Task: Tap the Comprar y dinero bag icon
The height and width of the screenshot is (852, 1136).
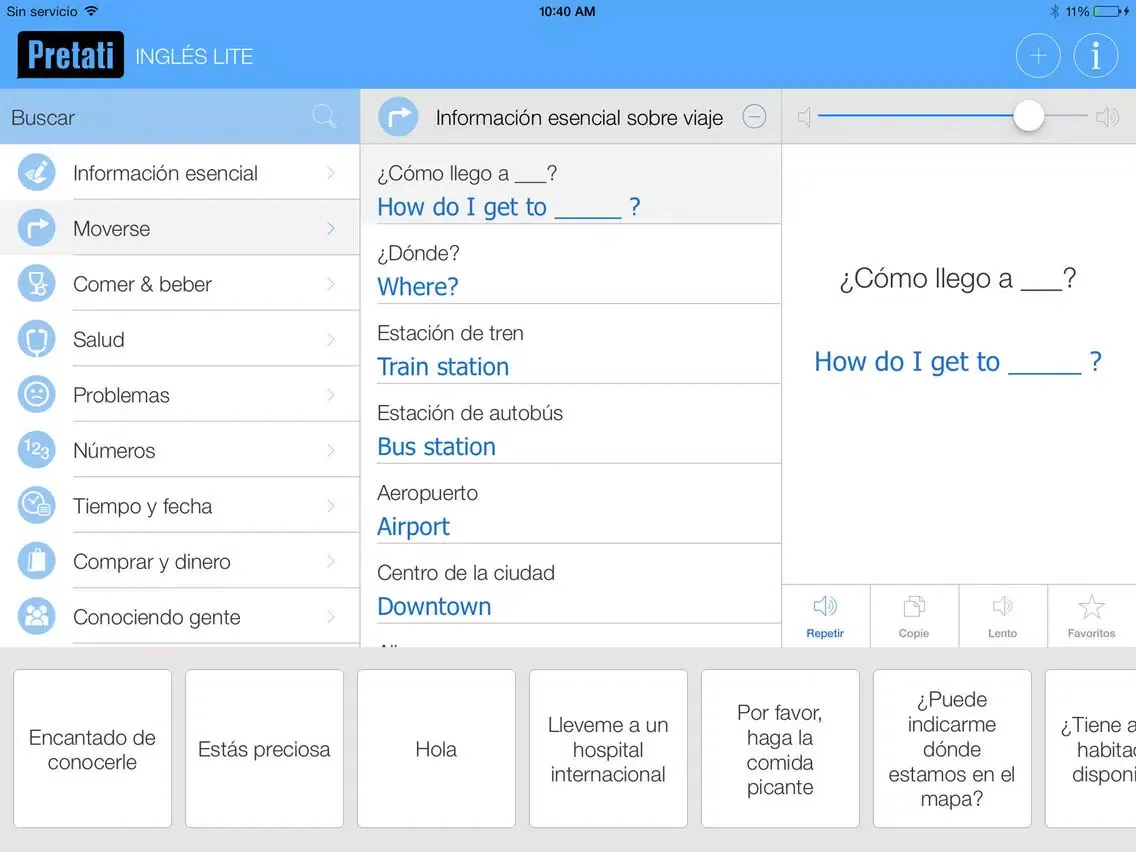Action: click(x=36, y=561)
